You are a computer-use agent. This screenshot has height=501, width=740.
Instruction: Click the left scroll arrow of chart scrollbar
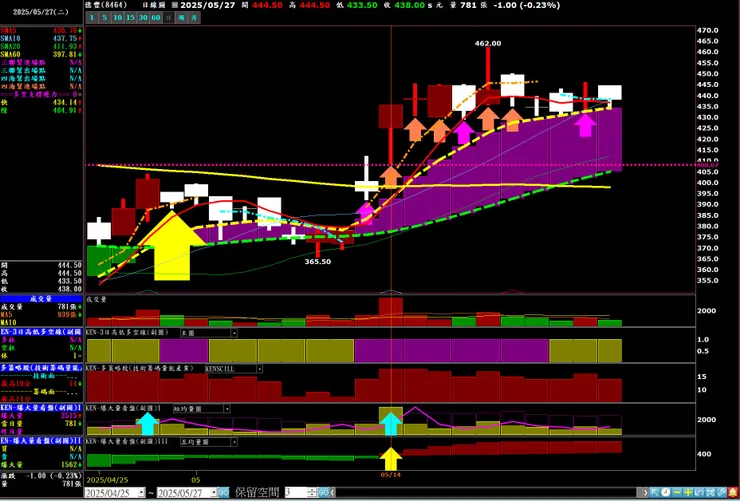tap(333, 493)
